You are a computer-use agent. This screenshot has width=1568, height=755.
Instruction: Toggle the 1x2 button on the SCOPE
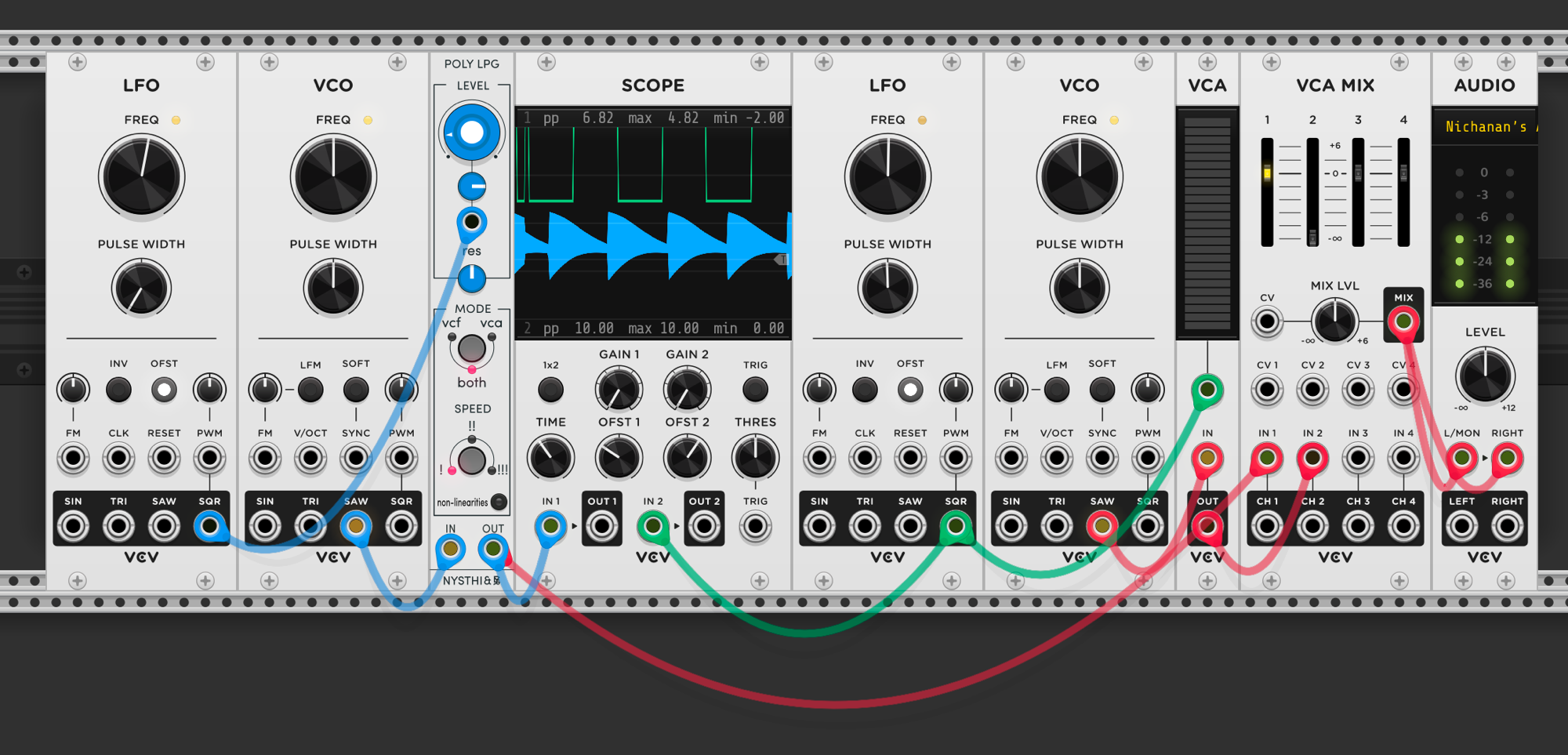pyautogui.click(x=551, y=389)
